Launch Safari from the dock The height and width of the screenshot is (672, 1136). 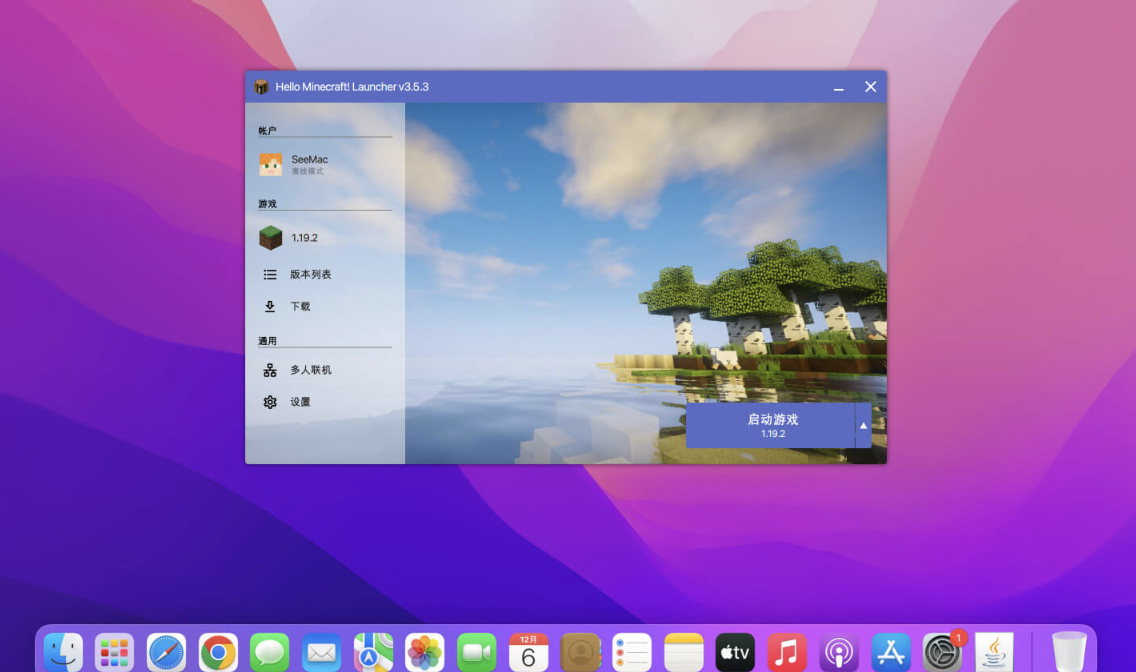pyautogui.click(x=166, y=652)
